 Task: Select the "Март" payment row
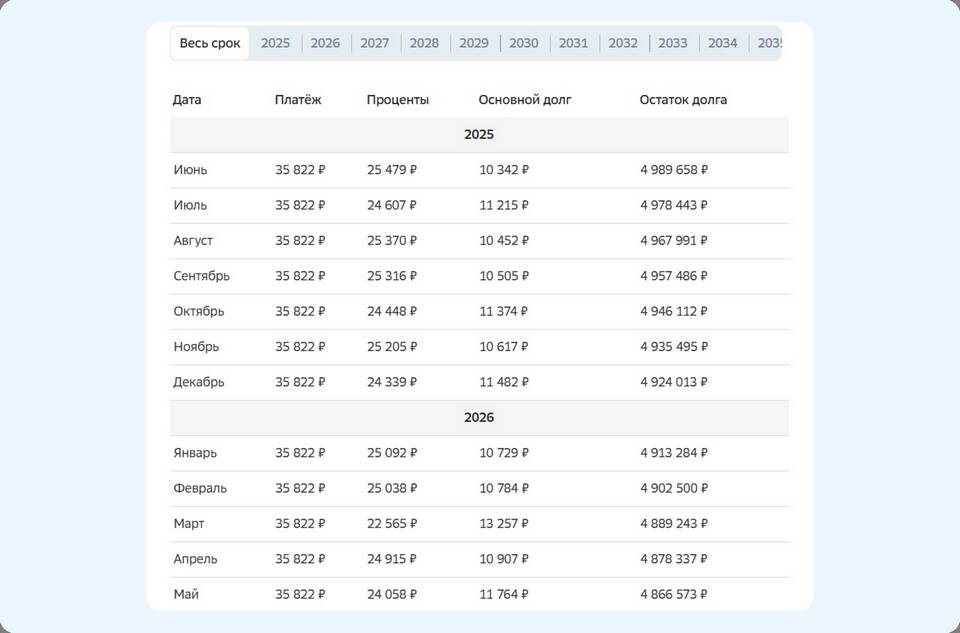(479, 524)
